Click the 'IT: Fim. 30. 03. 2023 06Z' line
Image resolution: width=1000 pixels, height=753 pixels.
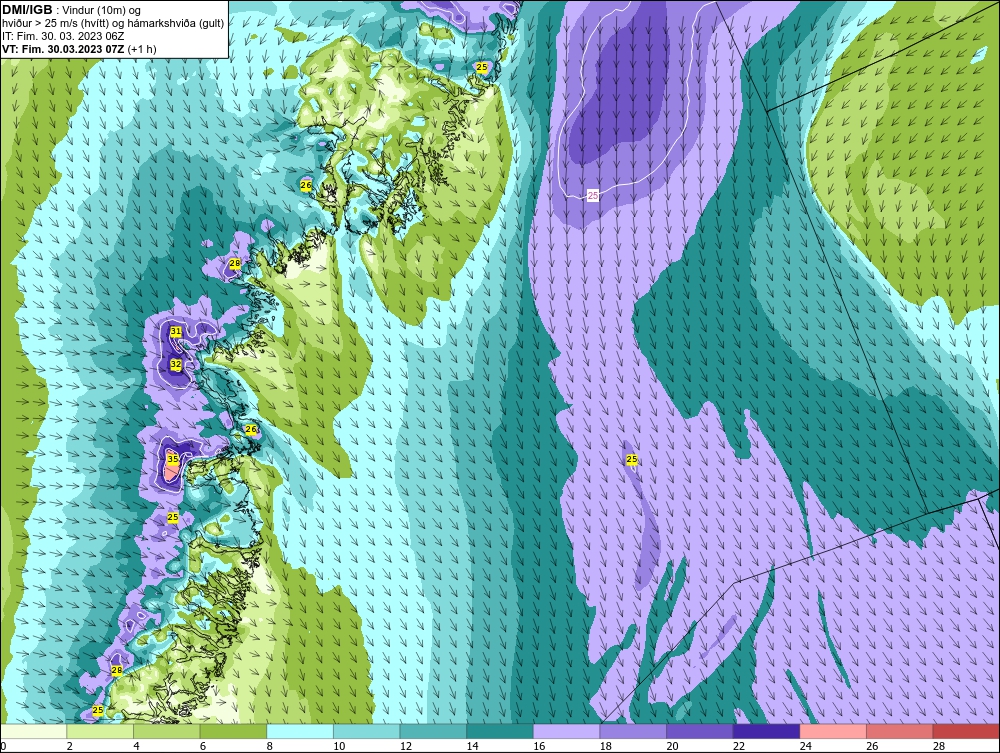click(x=63, y=36)
